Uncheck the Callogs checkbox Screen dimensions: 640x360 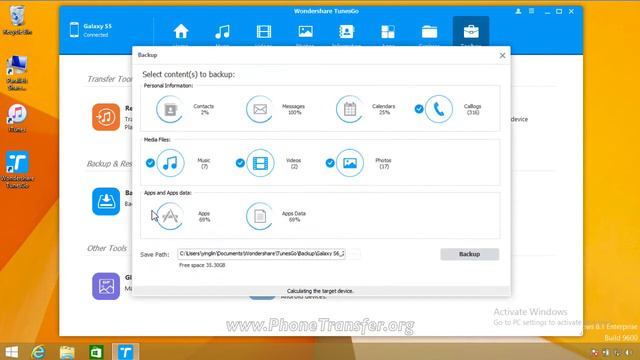pyautogui.click(x=419, y=109)
